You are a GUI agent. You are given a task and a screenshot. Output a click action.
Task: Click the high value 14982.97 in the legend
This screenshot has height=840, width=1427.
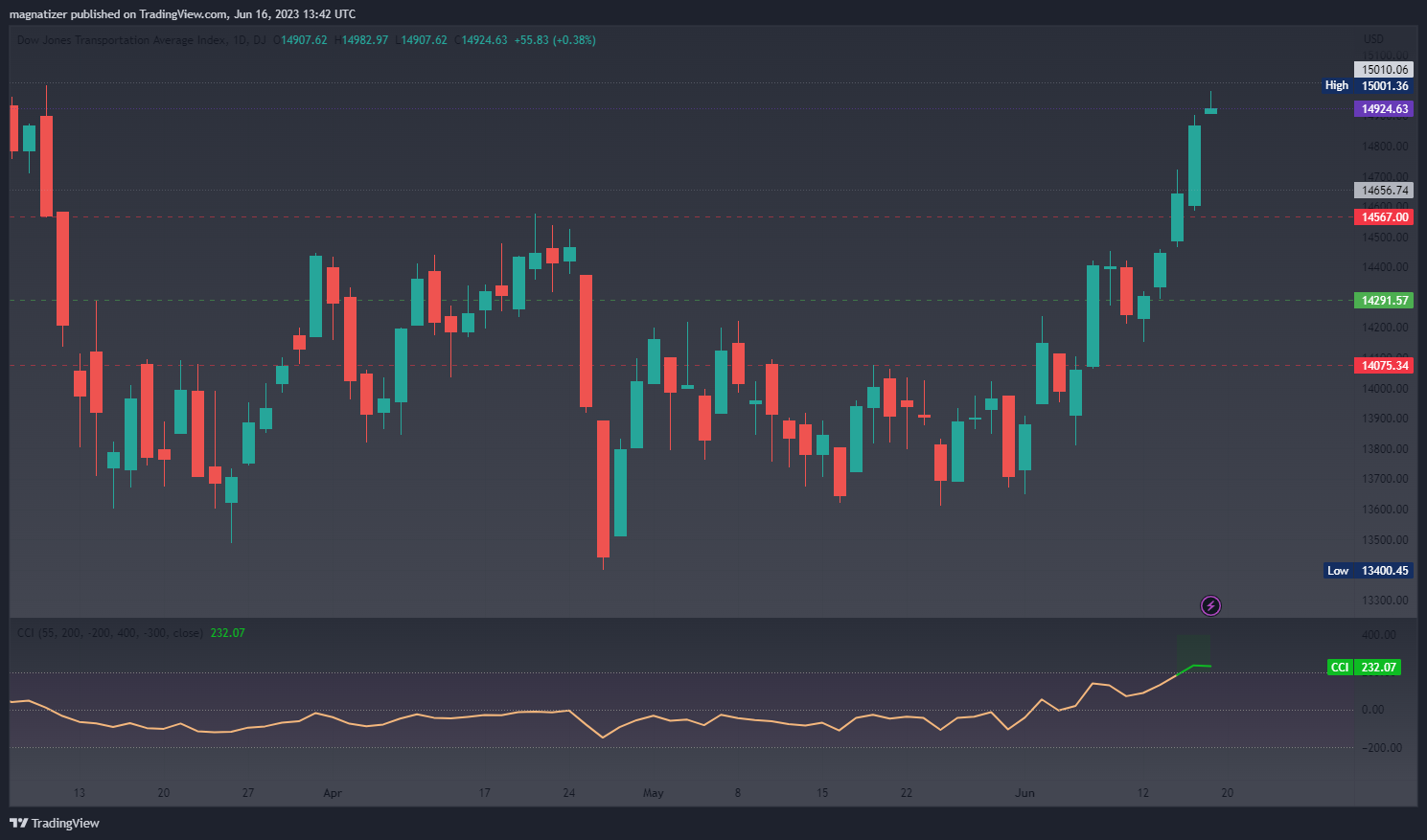(x=365, y=40)
